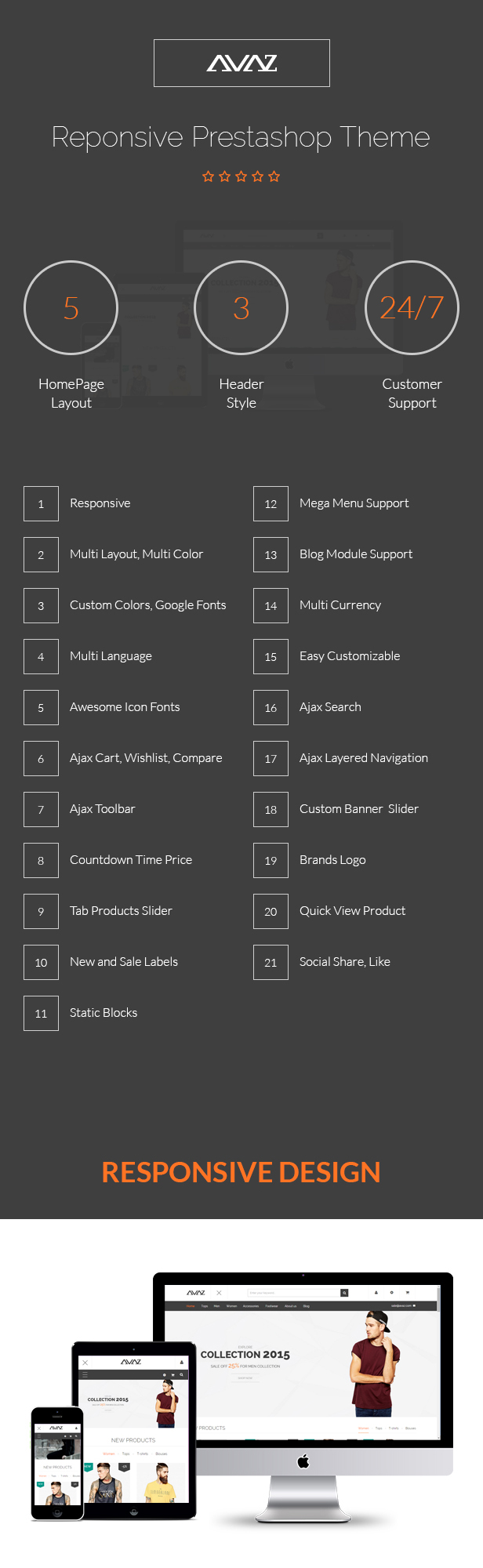
Task: Select the 3 Header Style circle
Action: (241, 307)
